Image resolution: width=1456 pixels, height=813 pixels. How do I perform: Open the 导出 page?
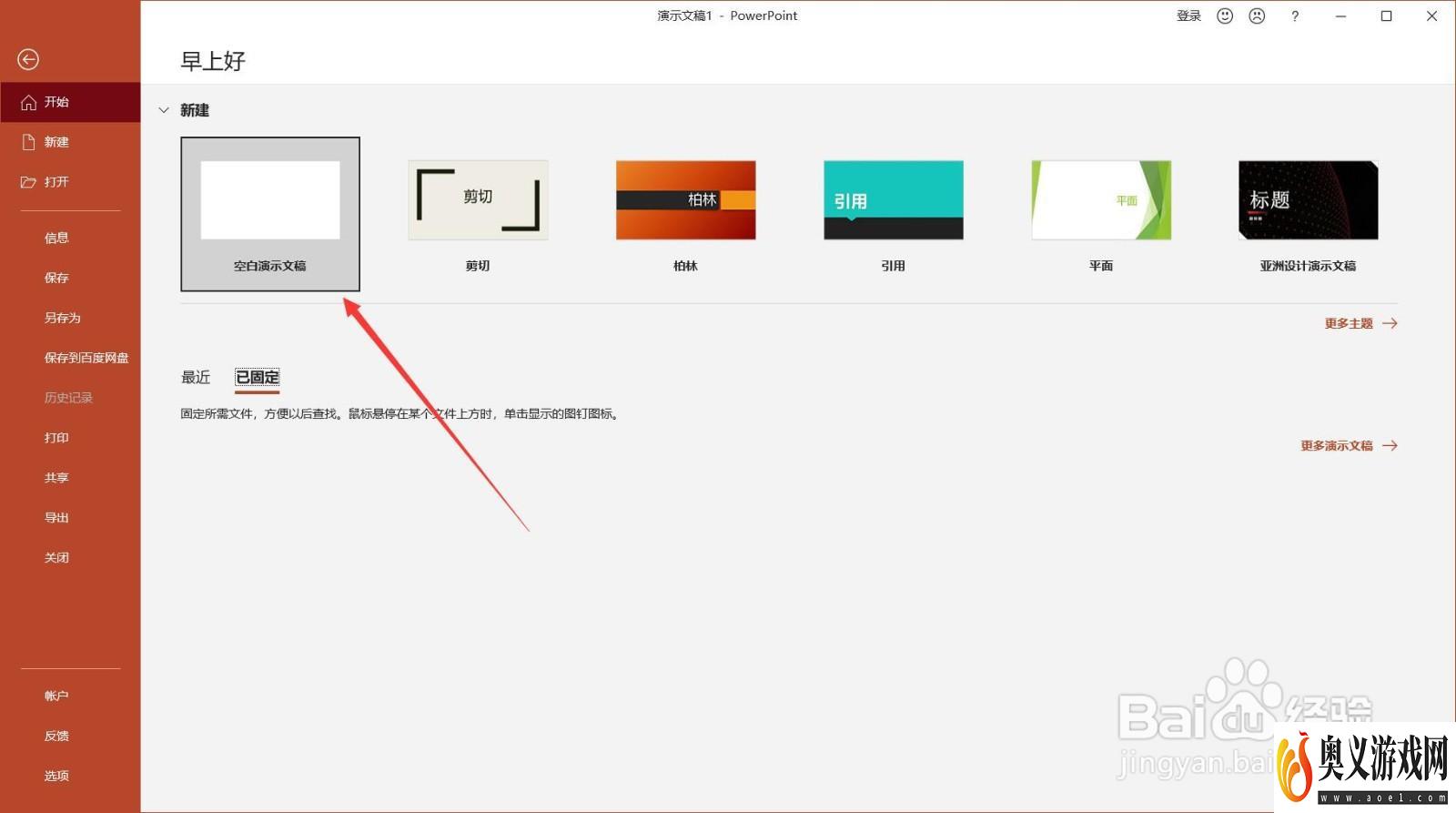pyautogui.click(x=56, y=518)
